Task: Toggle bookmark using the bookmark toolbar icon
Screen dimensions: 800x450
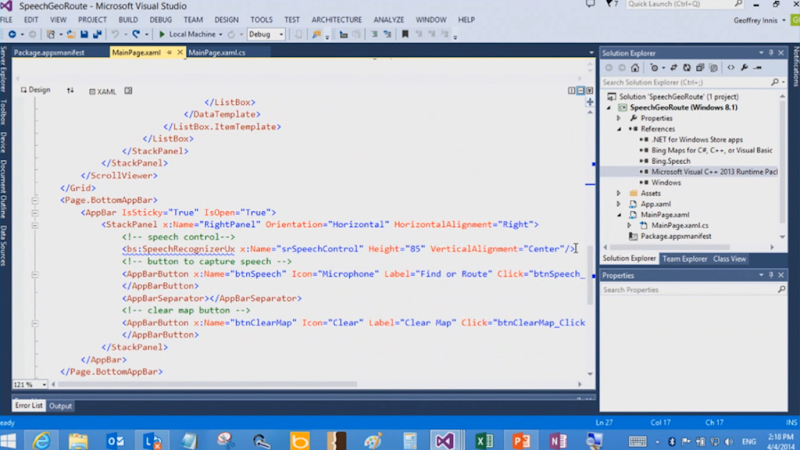Action: [405, 34]
